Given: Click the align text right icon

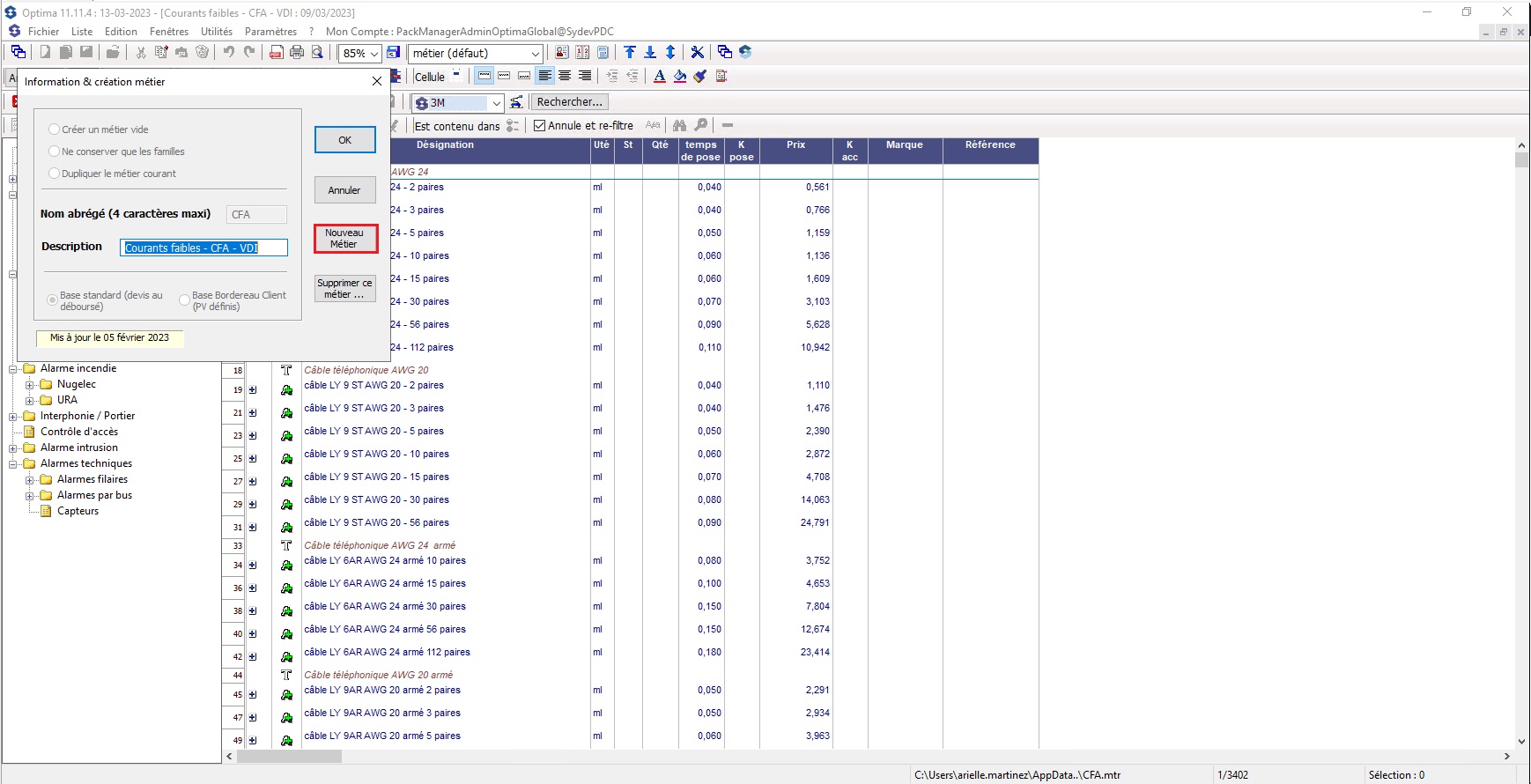Looking at the screenshot, I should pos(585,76).
